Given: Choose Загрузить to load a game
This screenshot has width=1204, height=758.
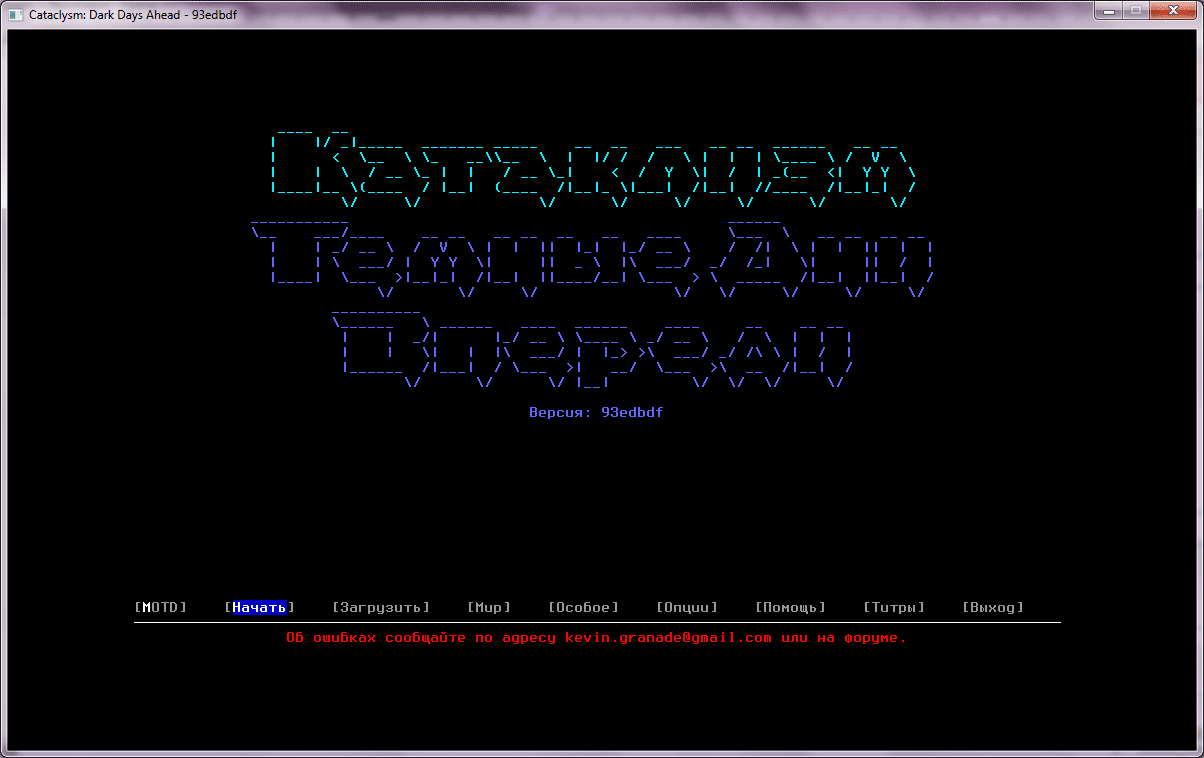Looking at the screenshot, I should (380, 607).
